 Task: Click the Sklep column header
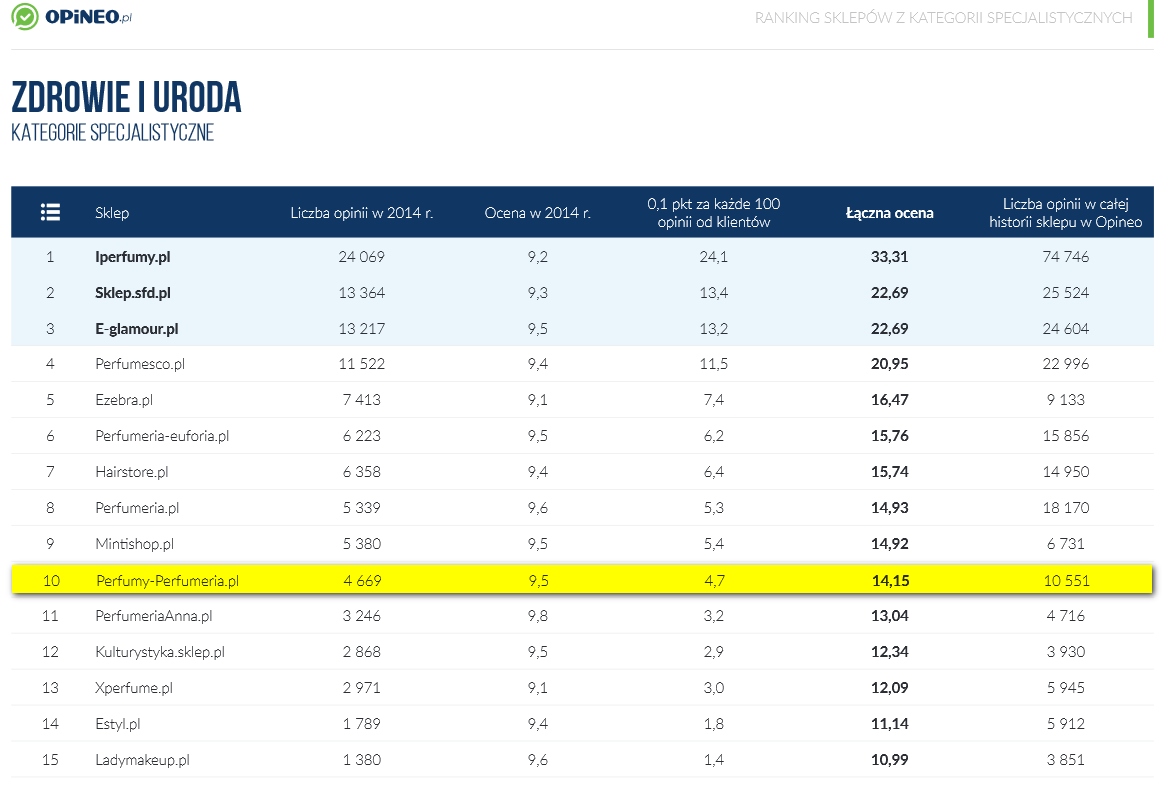pyautogui.click(x=112, y=213)
